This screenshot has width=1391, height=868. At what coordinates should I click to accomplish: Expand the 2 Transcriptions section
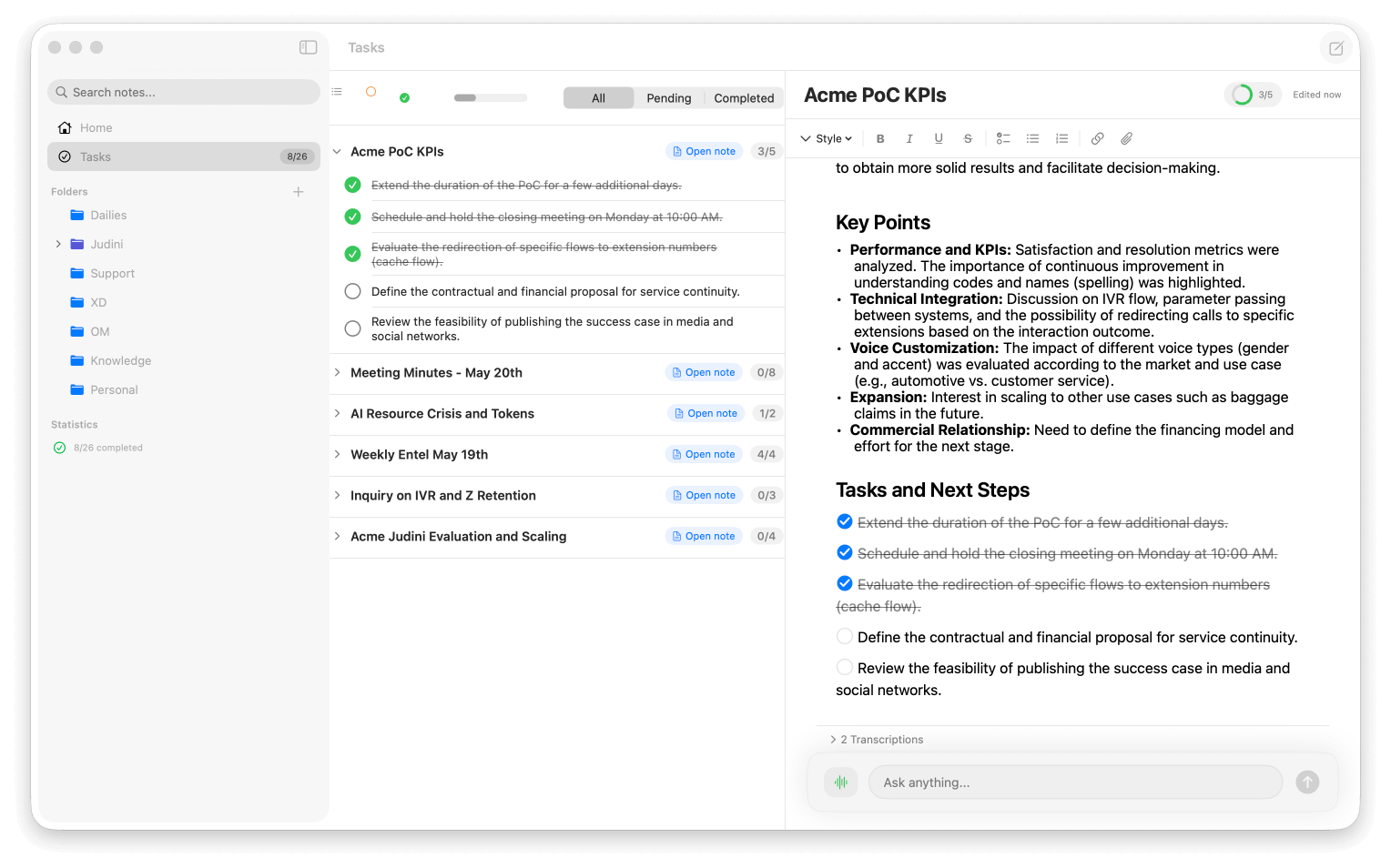pyautogui.click(x=877, y=740)
